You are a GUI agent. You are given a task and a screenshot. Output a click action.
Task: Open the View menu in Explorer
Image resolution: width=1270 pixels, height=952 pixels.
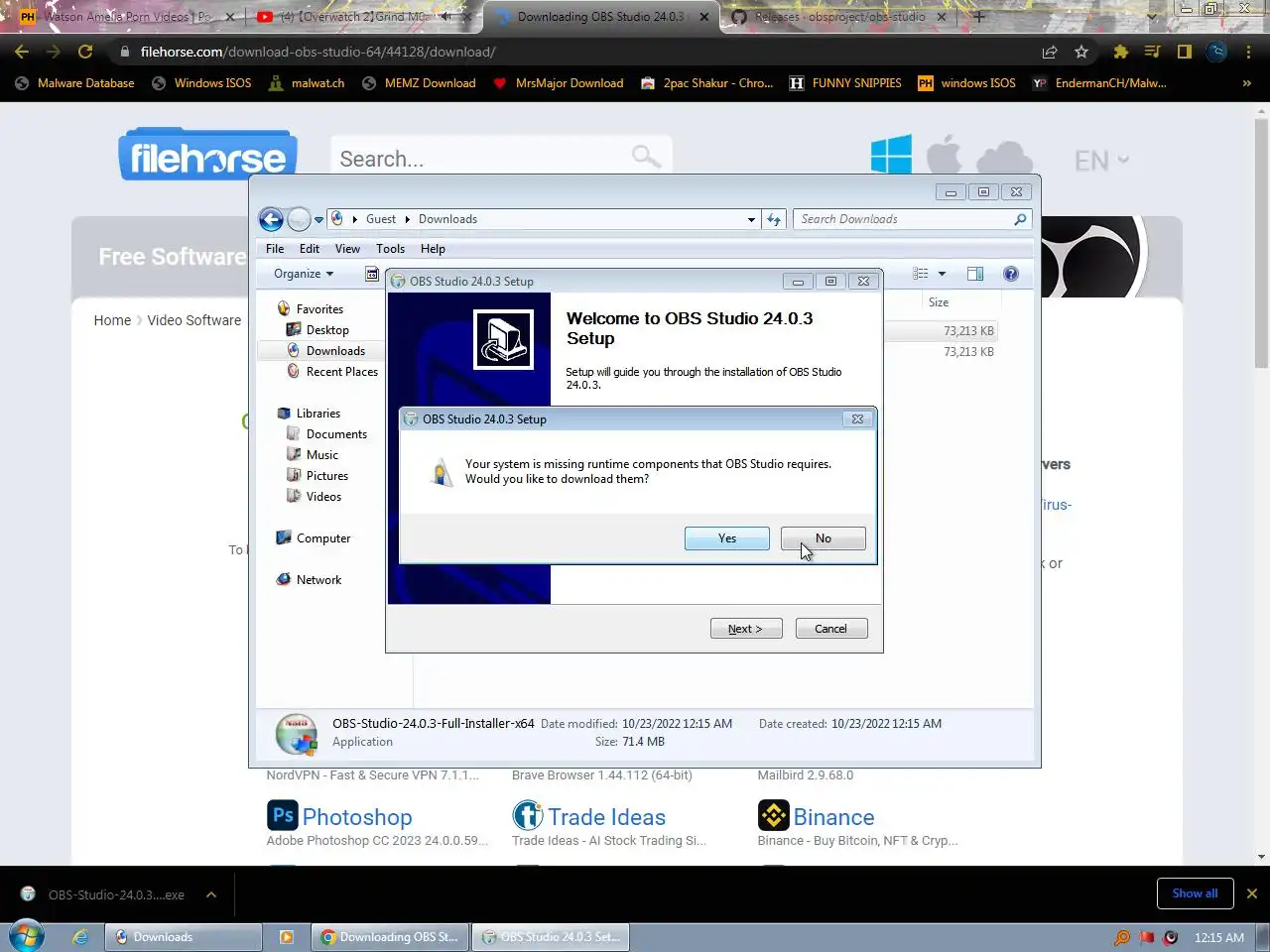347,249
